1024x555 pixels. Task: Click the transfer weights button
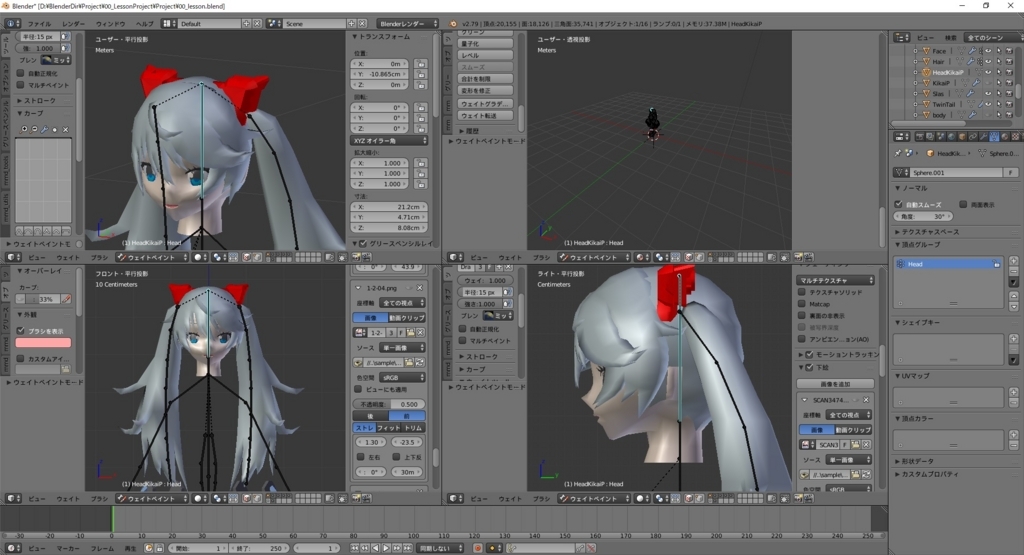coord(485,116)
